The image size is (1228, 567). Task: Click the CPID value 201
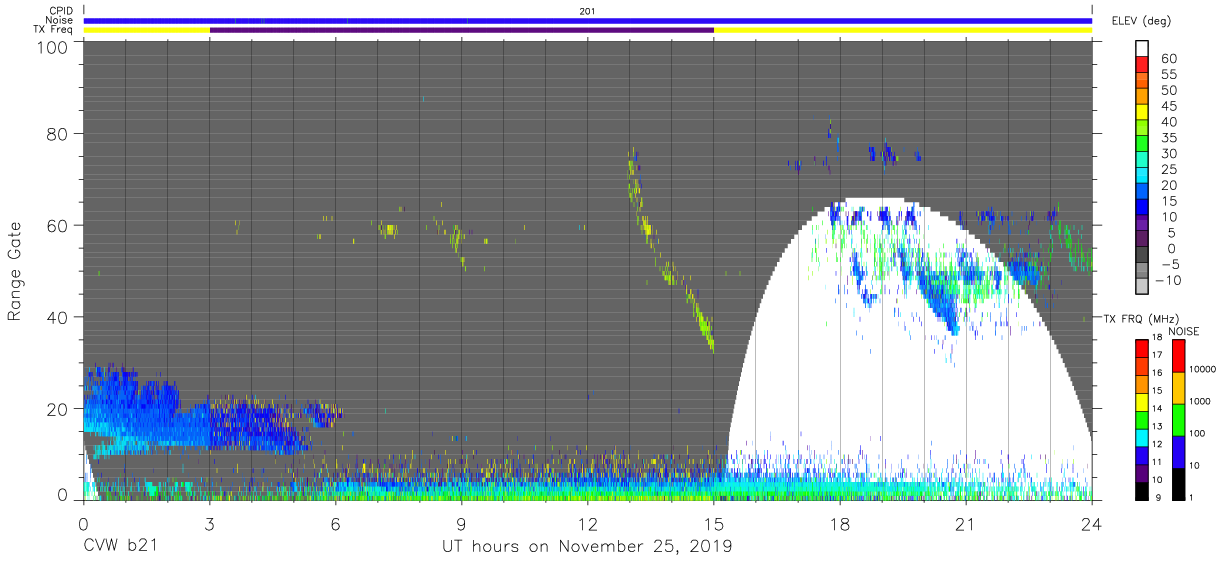587,11
